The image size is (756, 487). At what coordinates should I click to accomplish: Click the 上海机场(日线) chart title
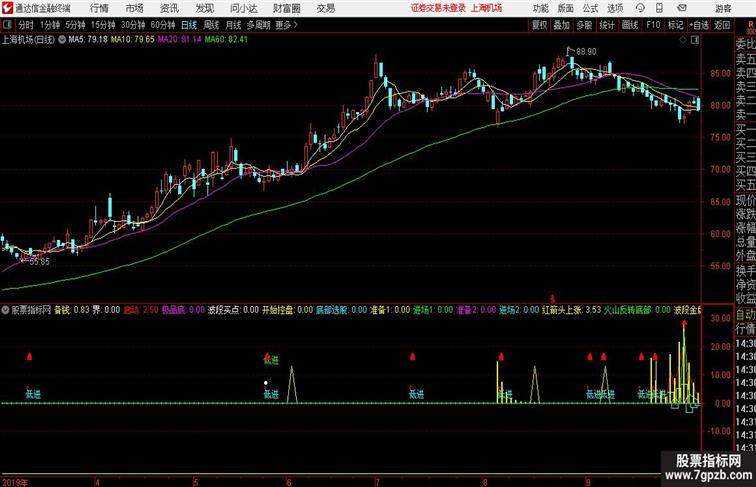pos(28,40)
